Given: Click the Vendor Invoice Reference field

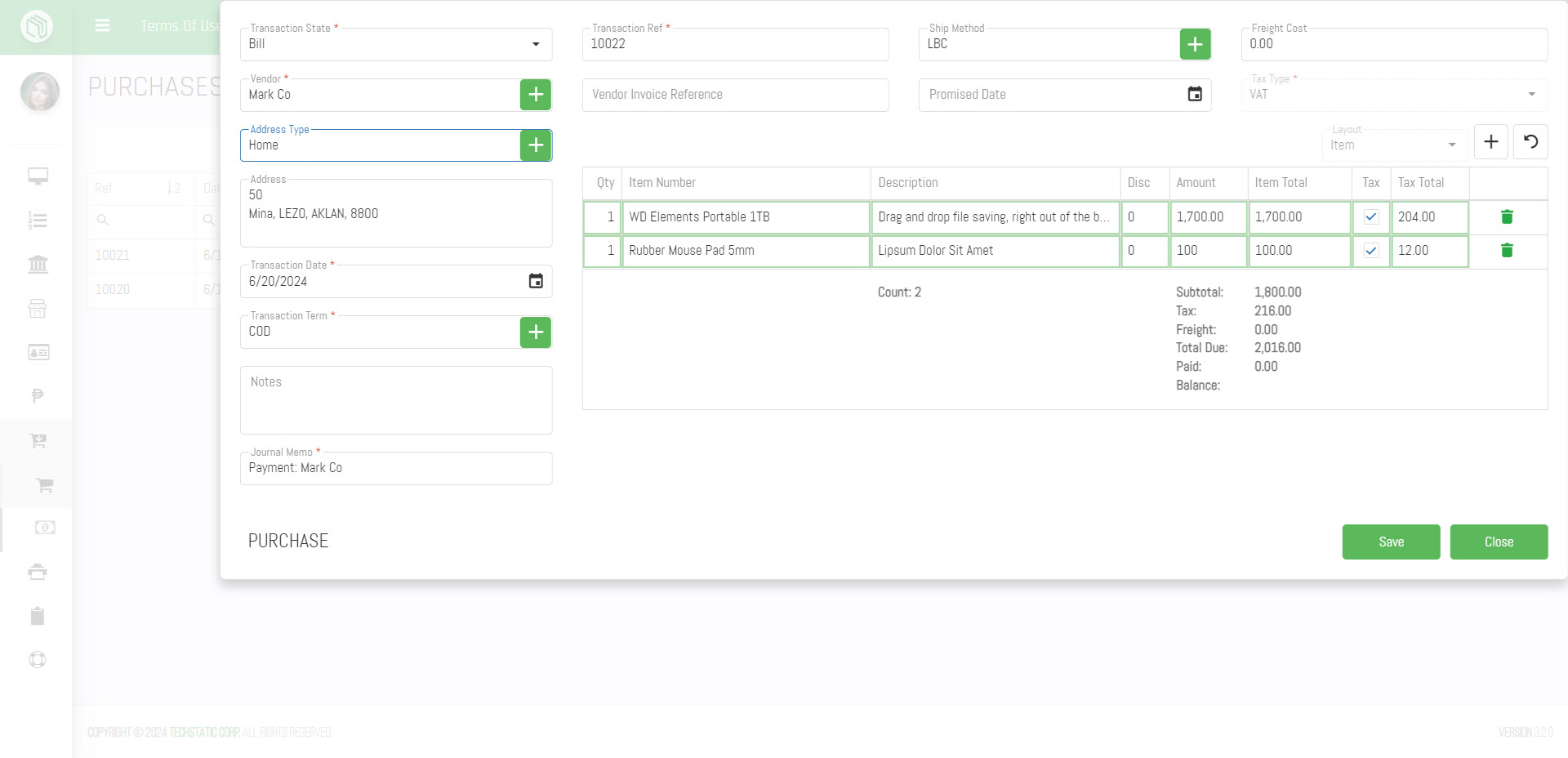Looking at the screenshot, I should pos(735,95).
